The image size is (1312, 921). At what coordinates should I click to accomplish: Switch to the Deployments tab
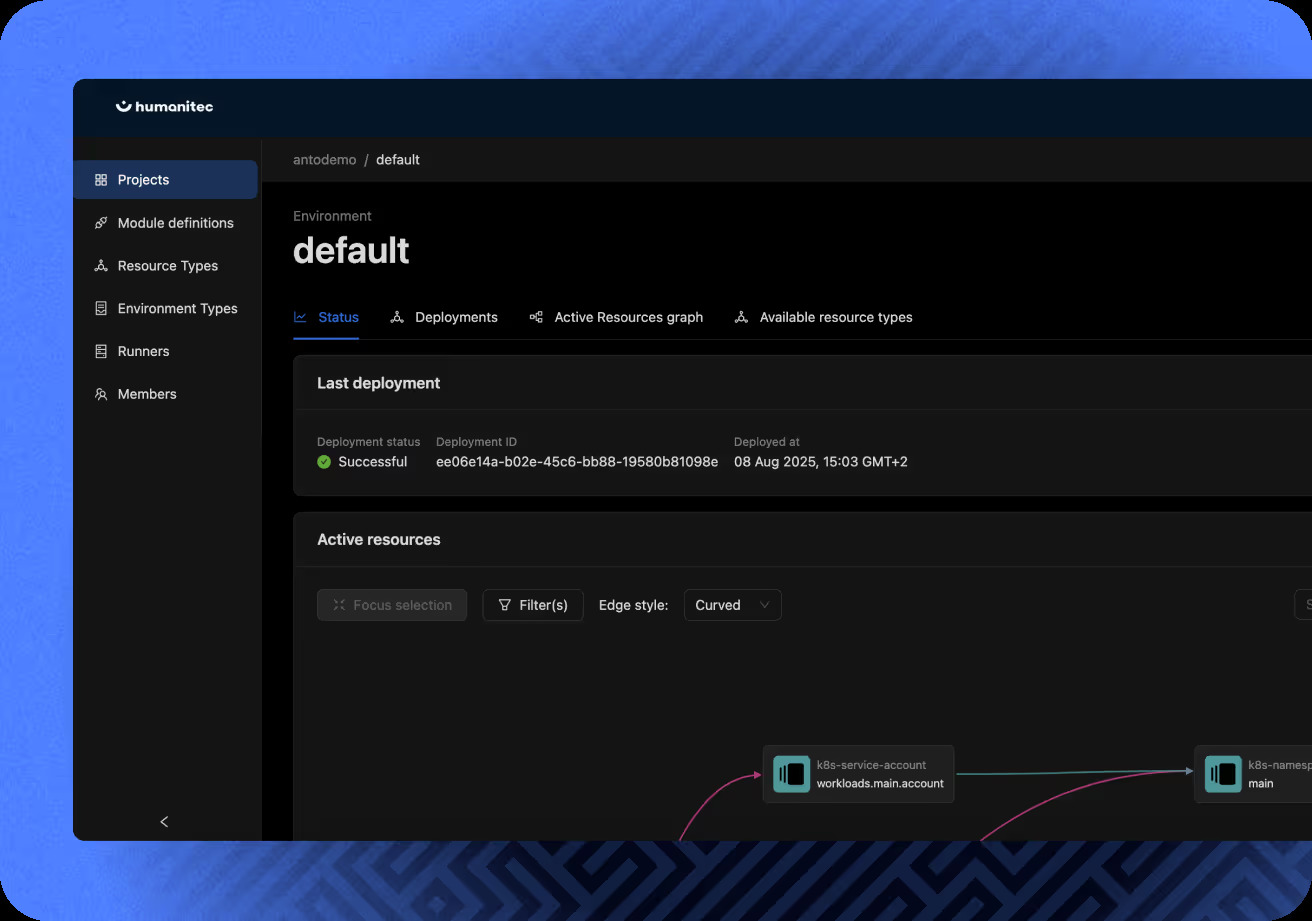(x=455, y=317)
